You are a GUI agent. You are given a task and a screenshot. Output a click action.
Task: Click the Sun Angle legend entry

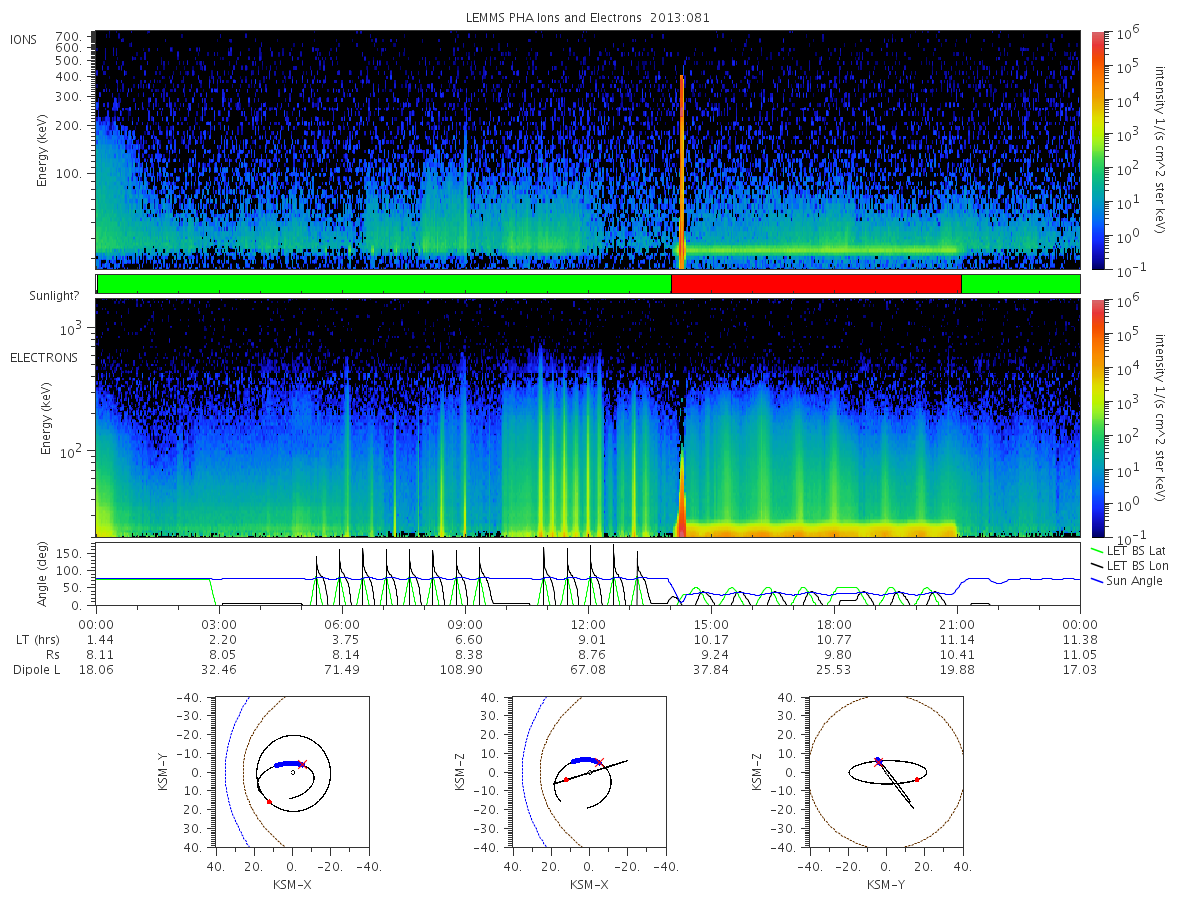click(1127, 581)
